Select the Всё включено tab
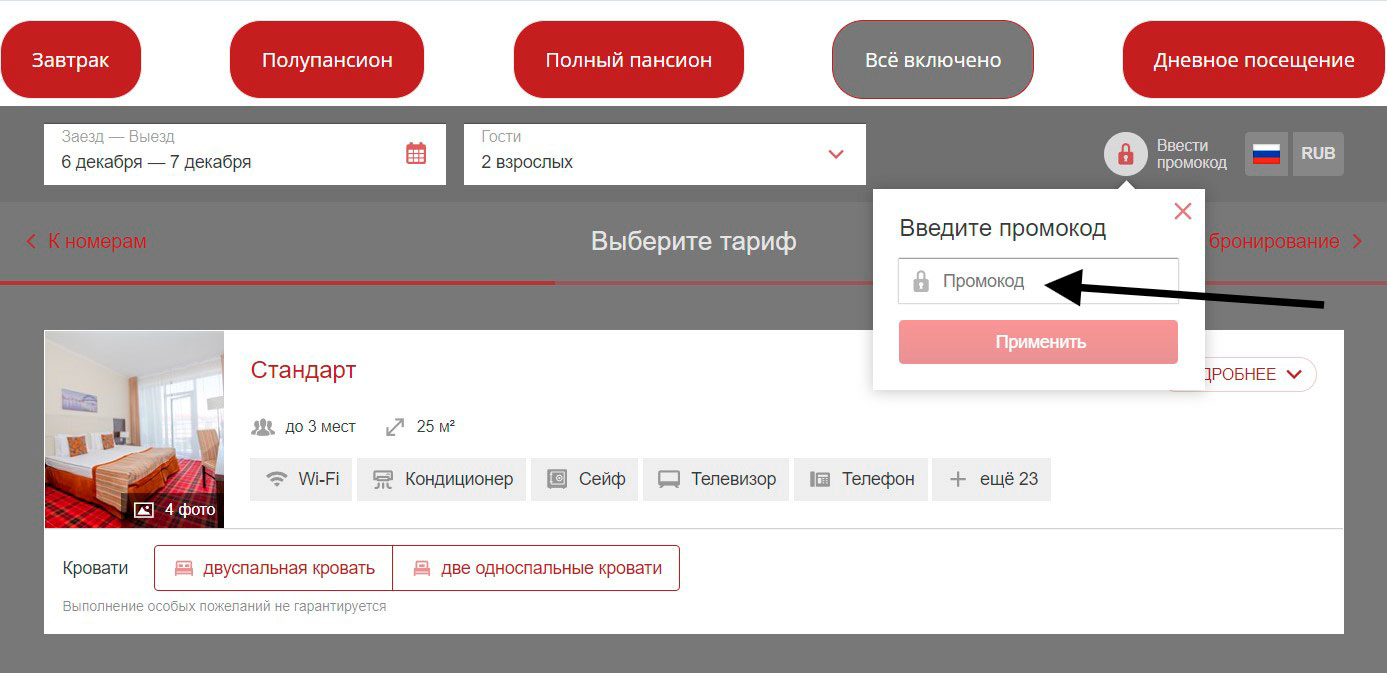The image size is (1387, 673). coord(933,60)
